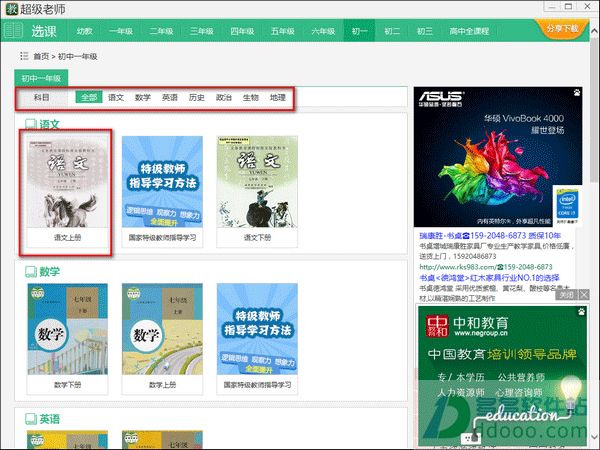The image size is (600, 450).
Task: Open the 高中全课程 tab
Action: tap(469, 31)
